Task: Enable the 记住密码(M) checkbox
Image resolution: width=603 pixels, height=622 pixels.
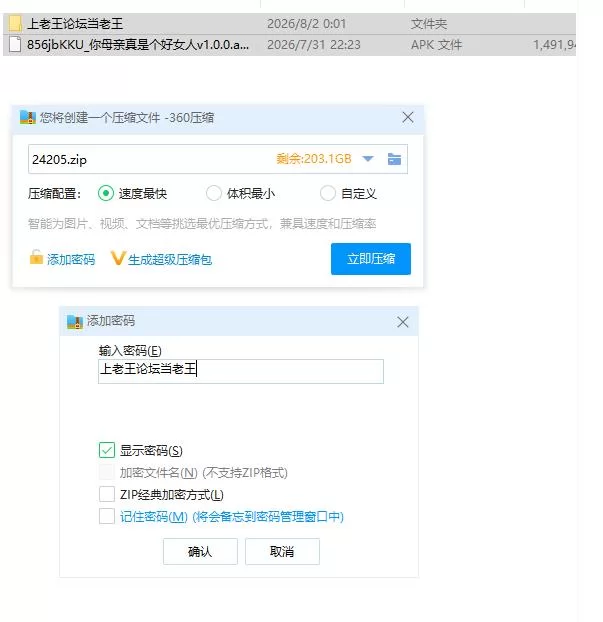Action: click(x=107, y=516)
